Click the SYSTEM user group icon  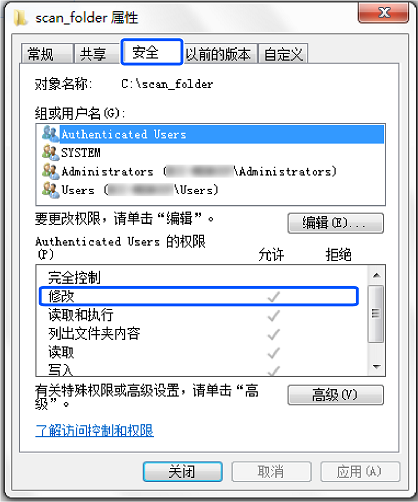click(x=50, y=152)
